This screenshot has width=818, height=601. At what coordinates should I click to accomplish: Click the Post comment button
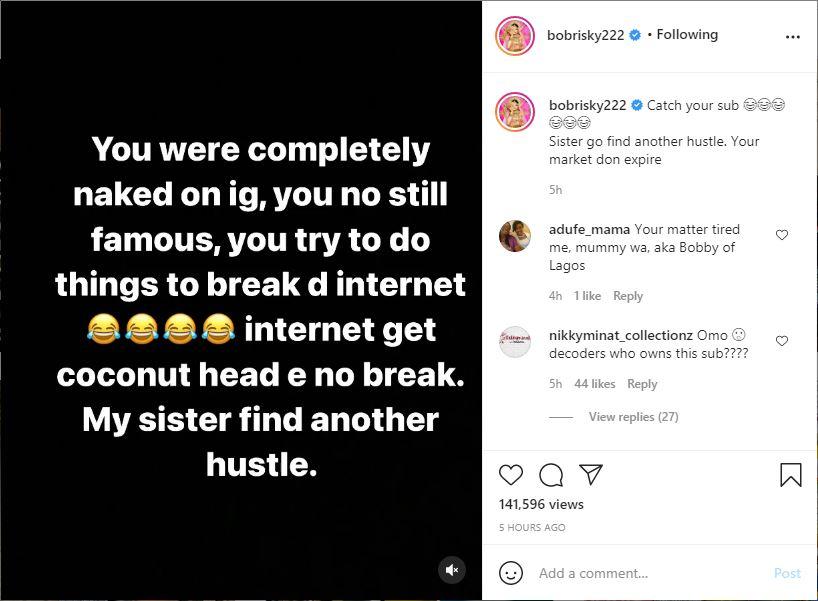click(787, 573)
